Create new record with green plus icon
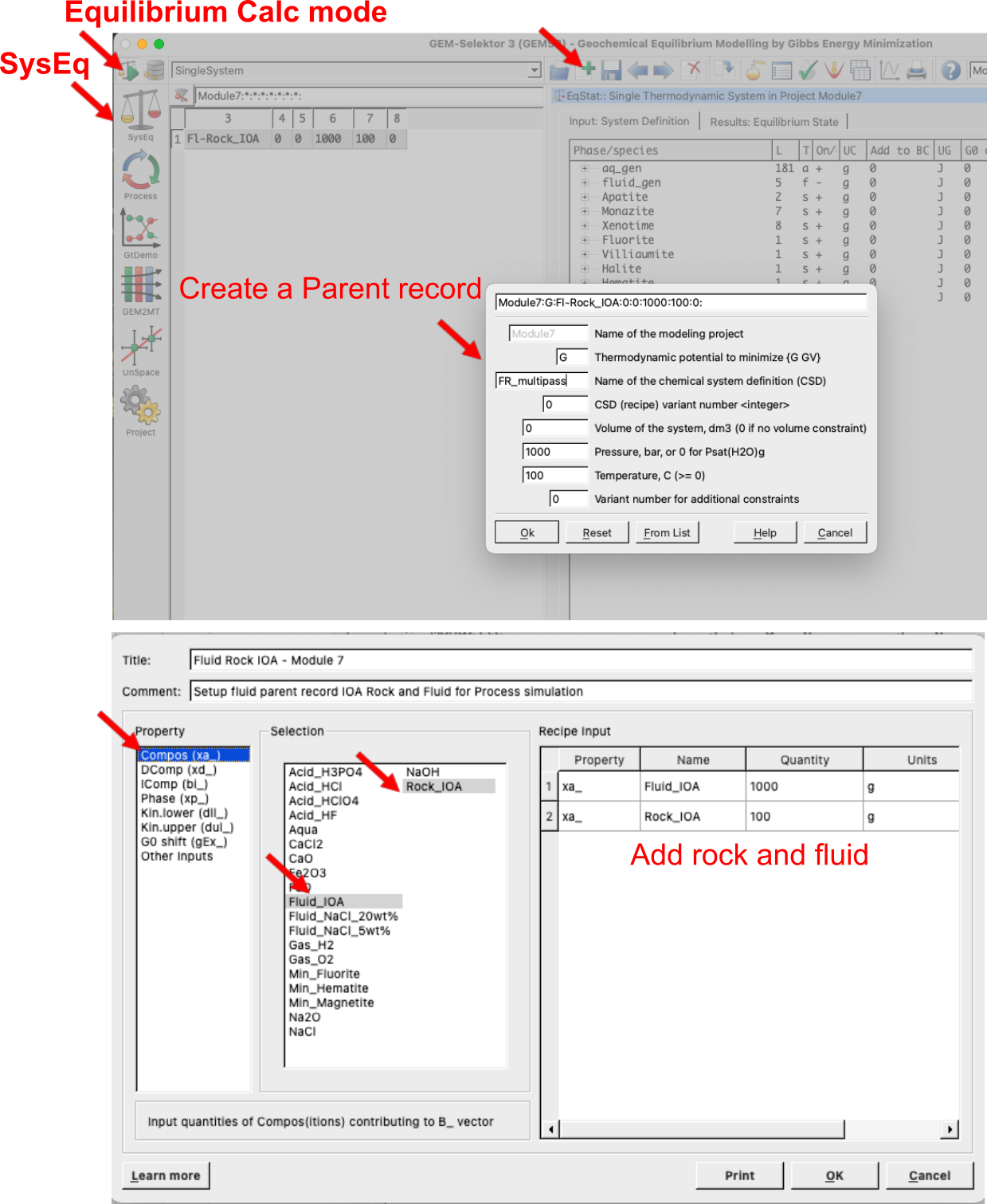 coord(587,70)
